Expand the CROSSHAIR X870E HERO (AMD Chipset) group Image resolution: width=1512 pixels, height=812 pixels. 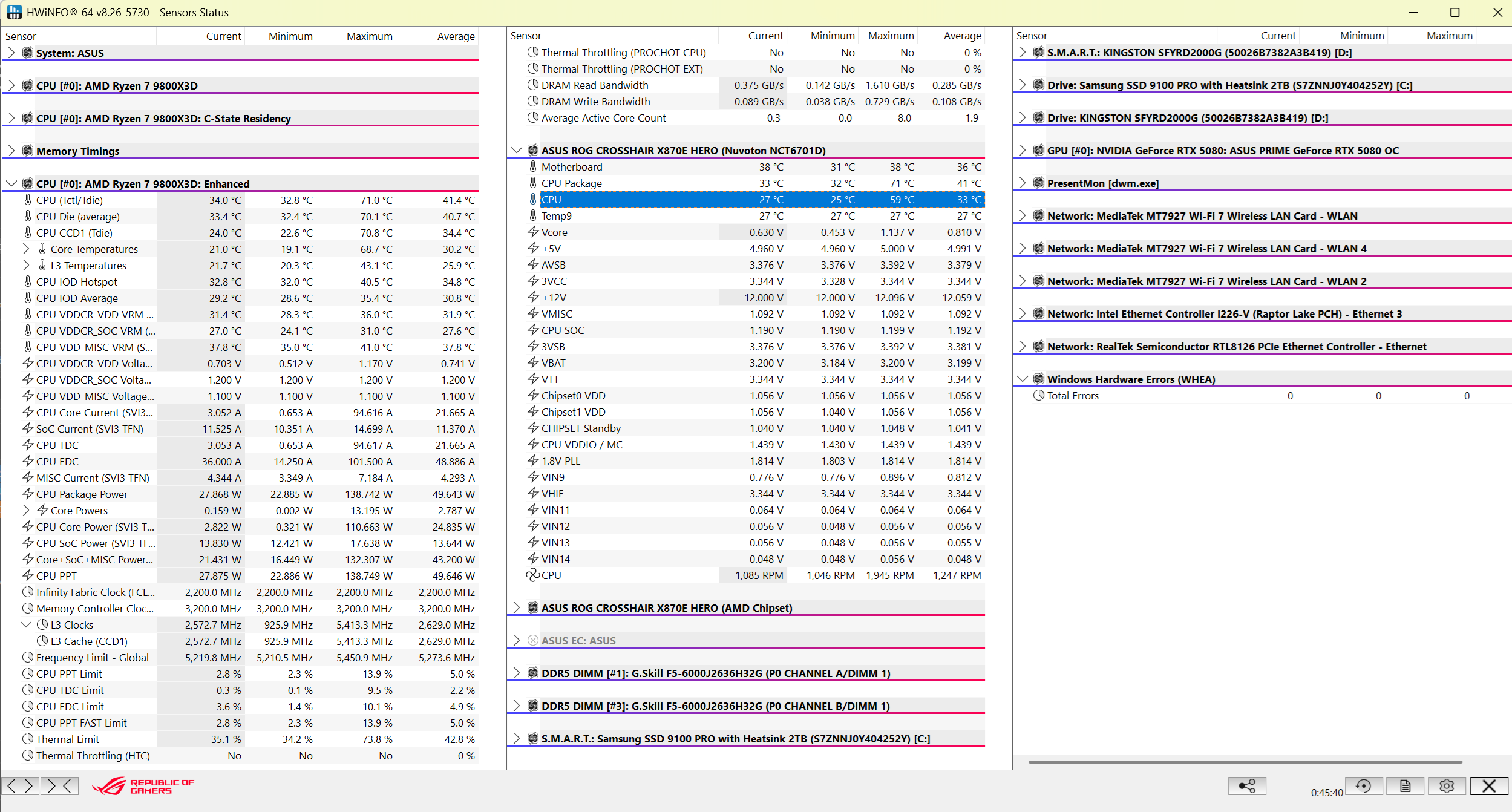click(x=517, y=607)
